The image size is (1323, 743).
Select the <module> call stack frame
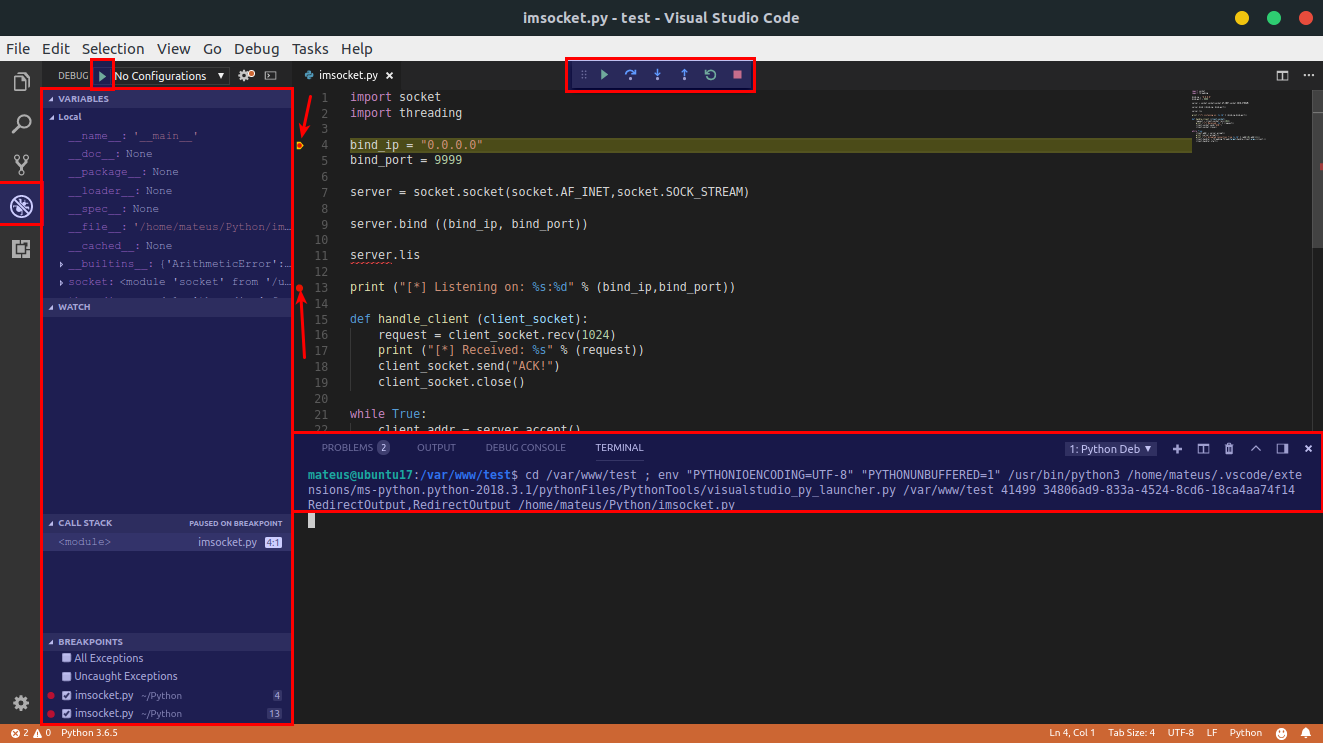coord(166,542)
